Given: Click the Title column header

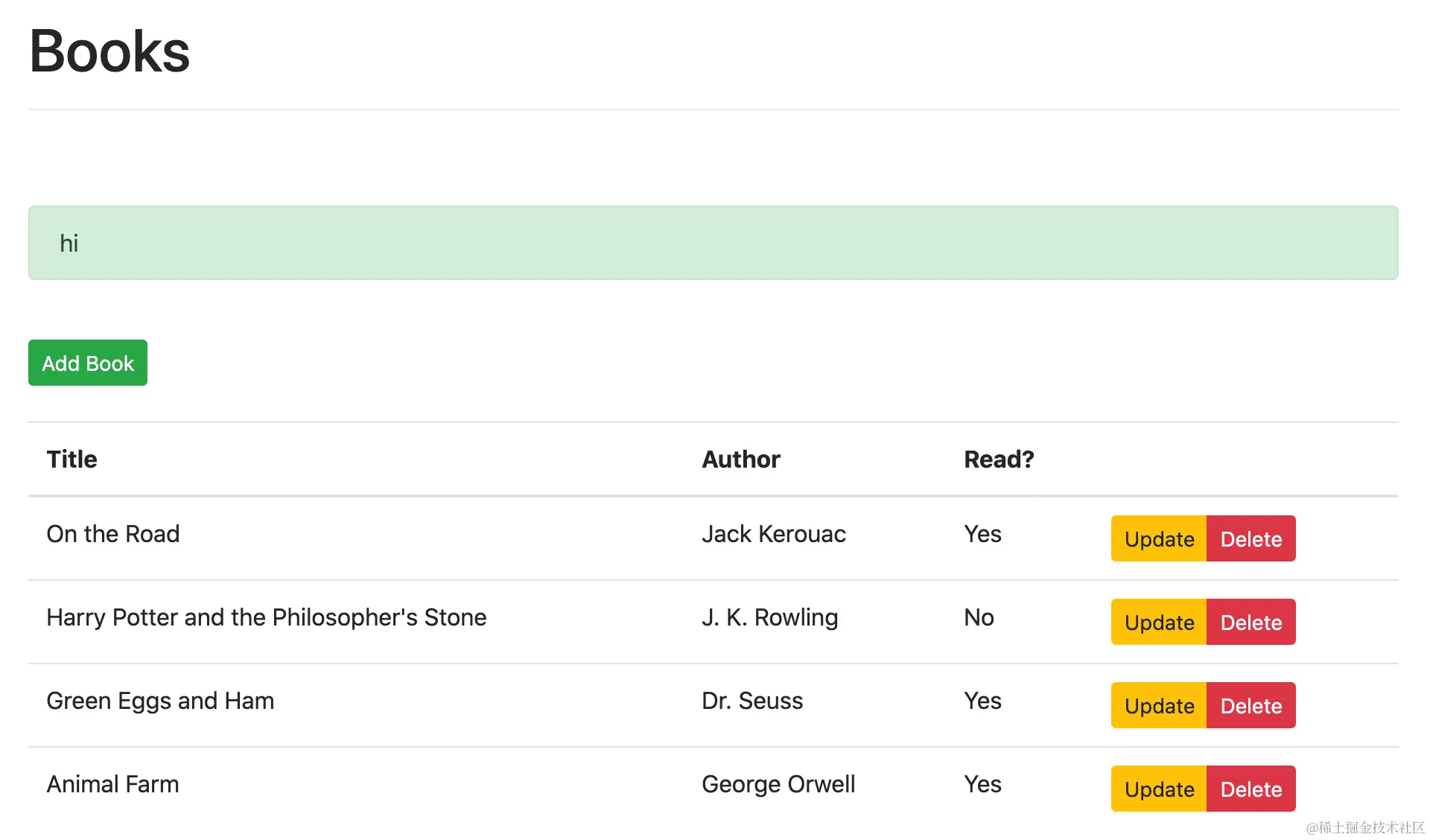Looking at the screenshot, I should pos(71,459).
